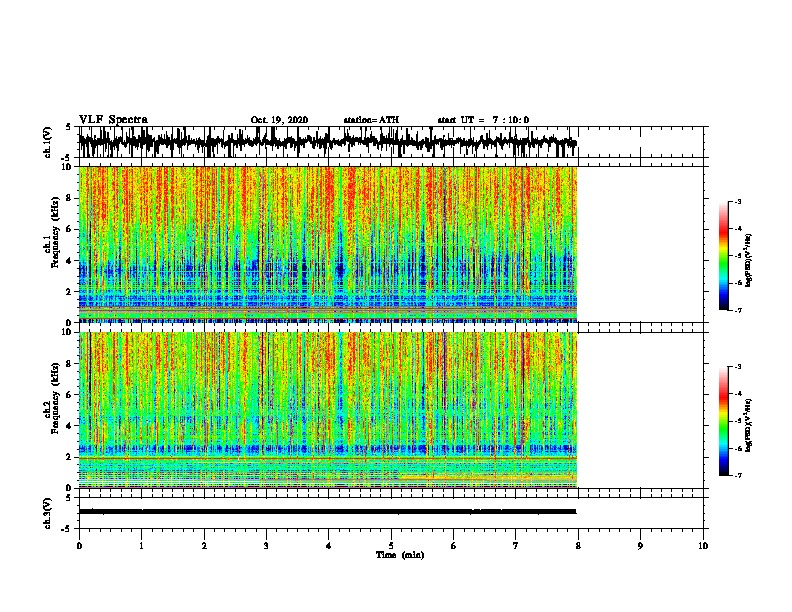792x612 pixels.
Task: Click the "station=ATH" header label
Action: click(x=371, y=120)
